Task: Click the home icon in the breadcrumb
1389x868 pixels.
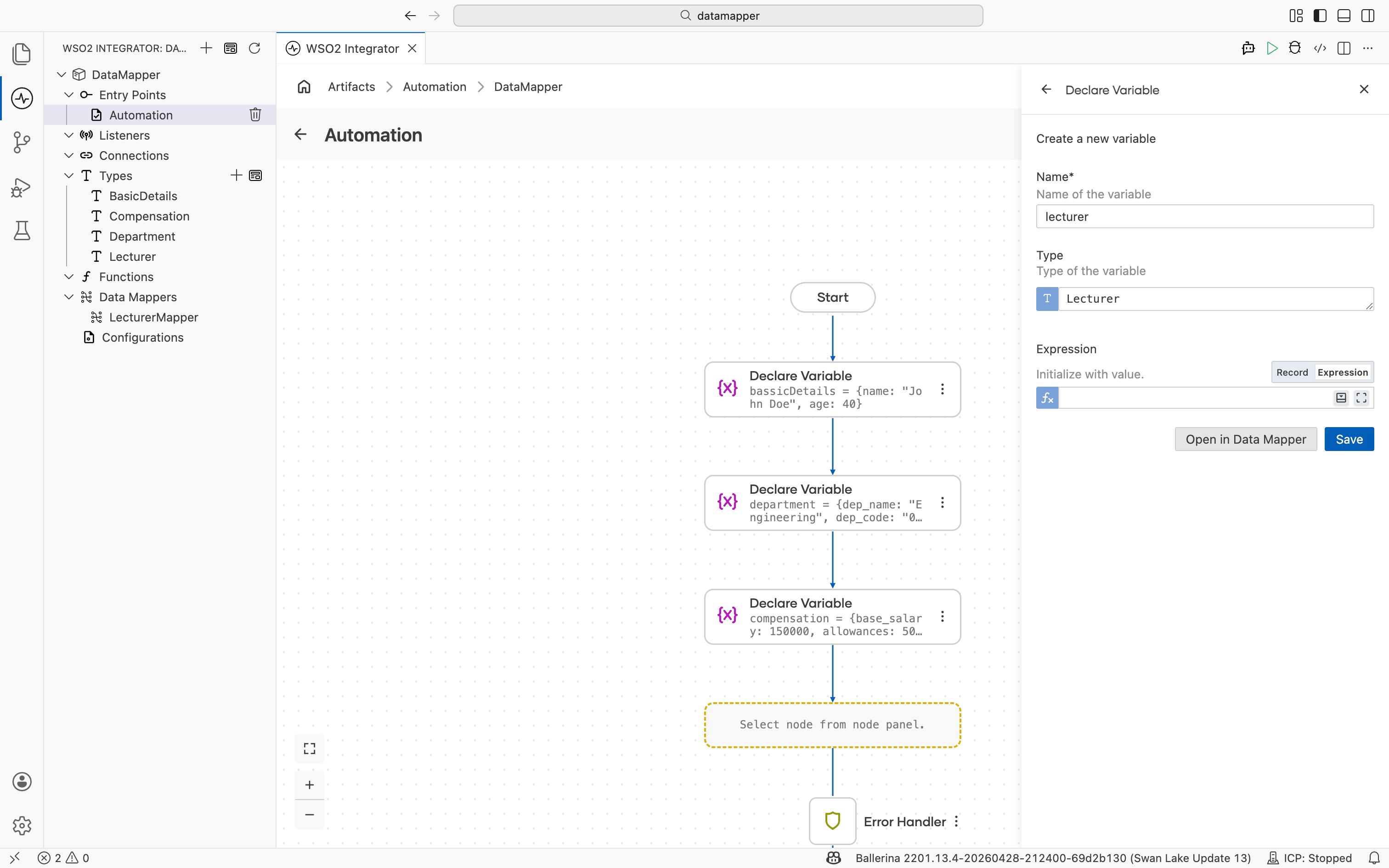Action: coord(304,87)
